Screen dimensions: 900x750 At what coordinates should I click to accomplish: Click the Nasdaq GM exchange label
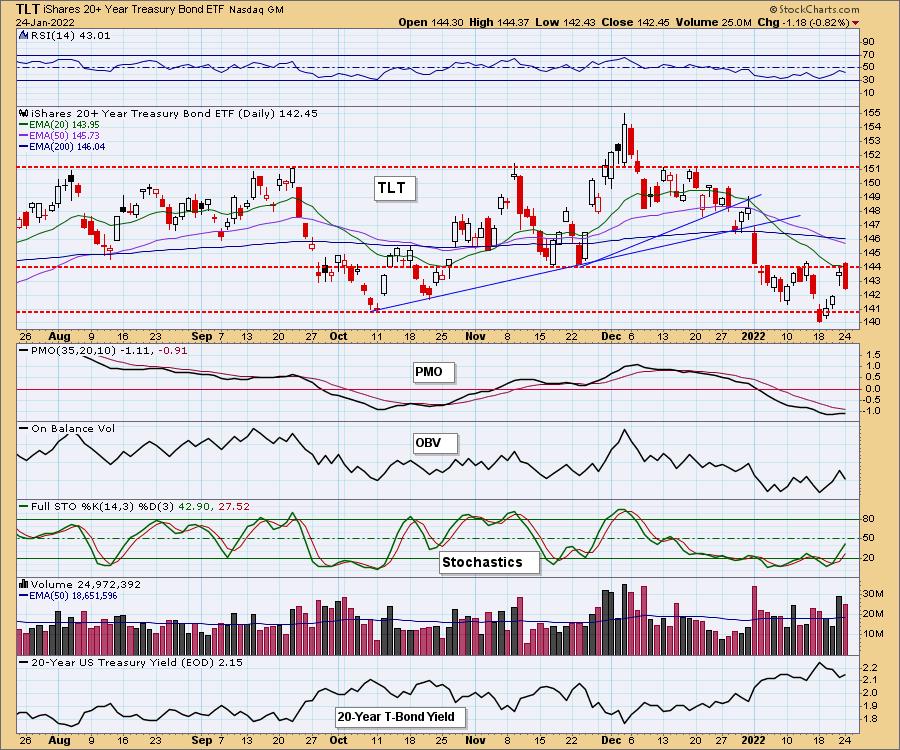click(256, 10)
